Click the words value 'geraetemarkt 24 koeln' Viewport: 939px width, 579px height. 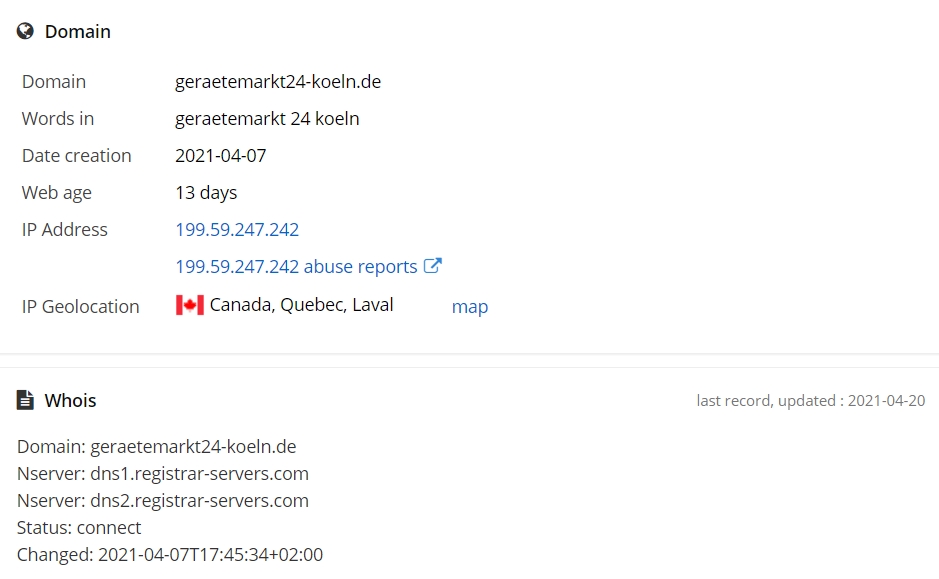(x=267, y=119)
